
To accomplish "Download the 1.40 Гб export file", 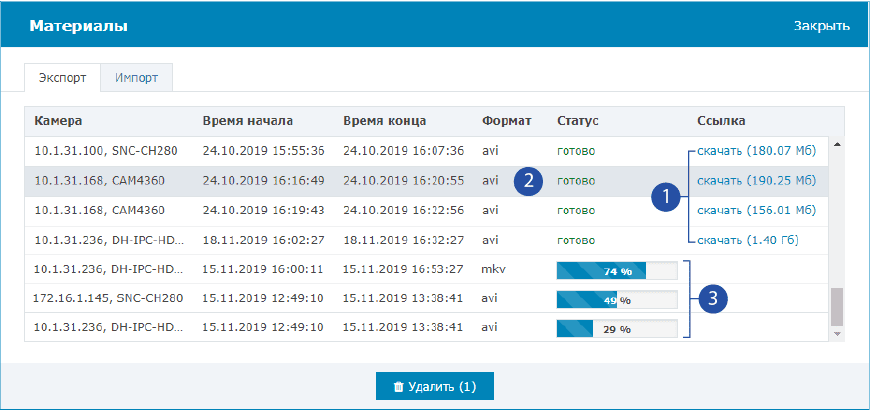I will [747, 240].
